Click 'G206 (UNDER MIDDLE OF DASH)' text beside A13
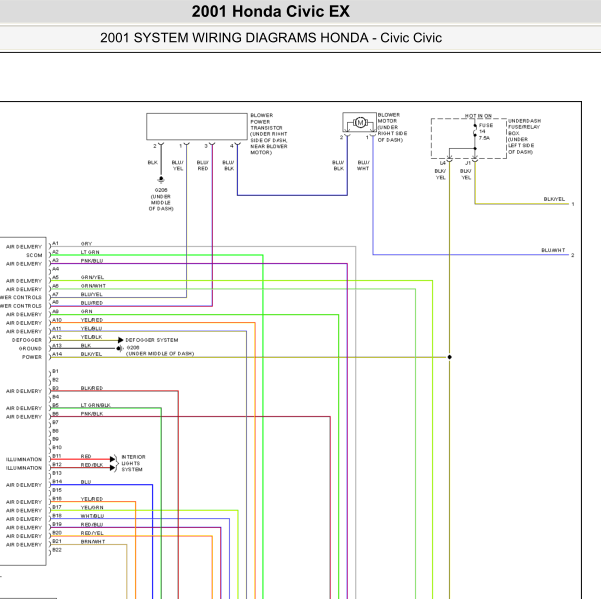 point(160,351)
